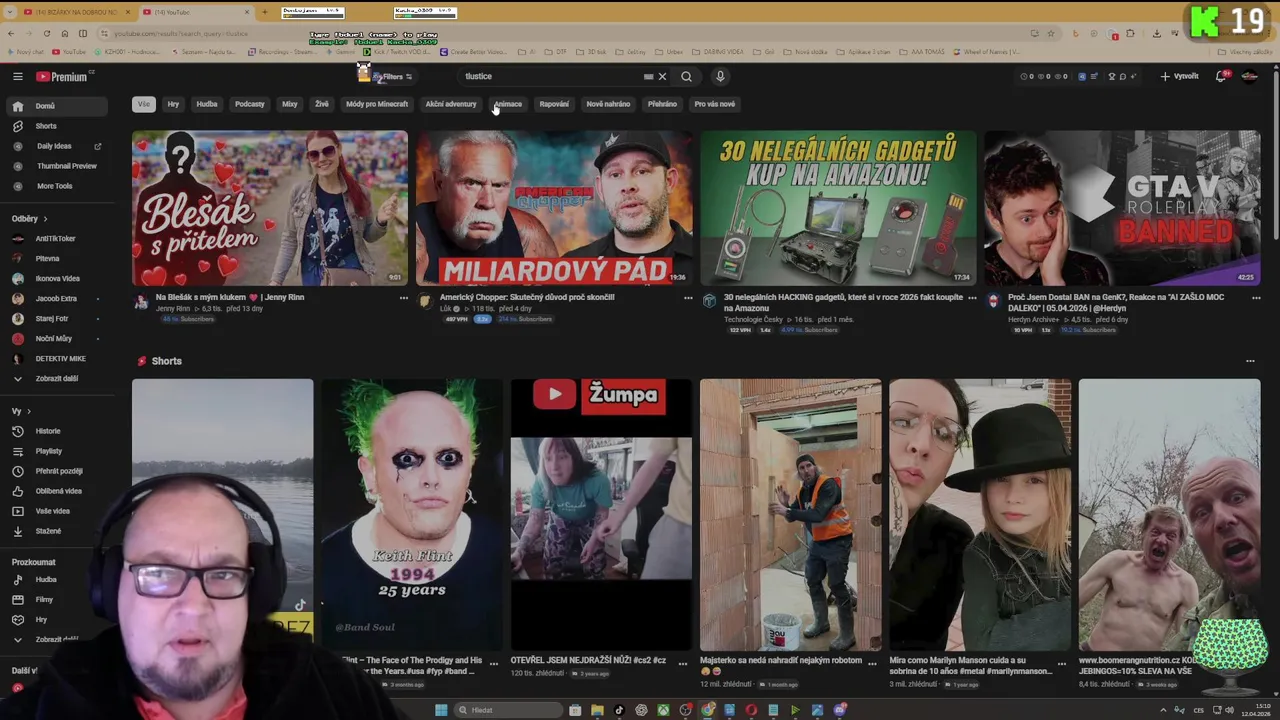
Task: Open the Vytvořit create button
Action: [x=1180, y=76]
